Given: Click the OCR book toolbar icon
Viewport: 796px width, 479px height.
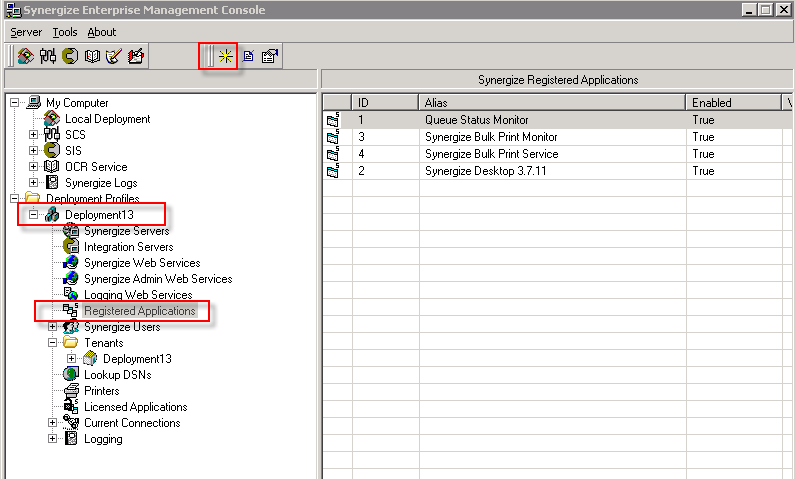Looking at the screenshot, I should (92, 55).
